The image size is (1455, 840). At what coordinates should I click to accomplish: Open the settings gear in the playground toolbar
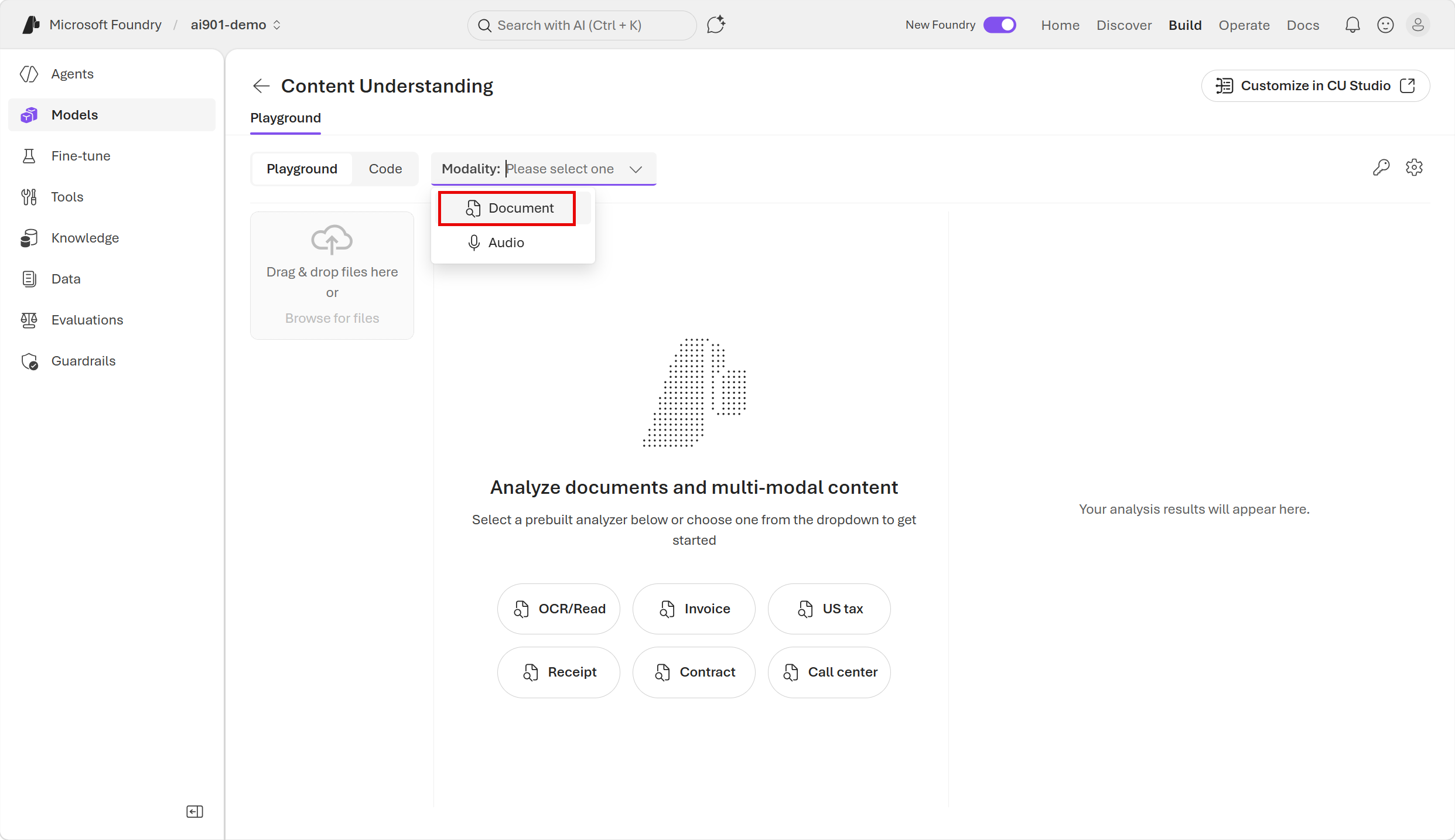coord(1414,168)
